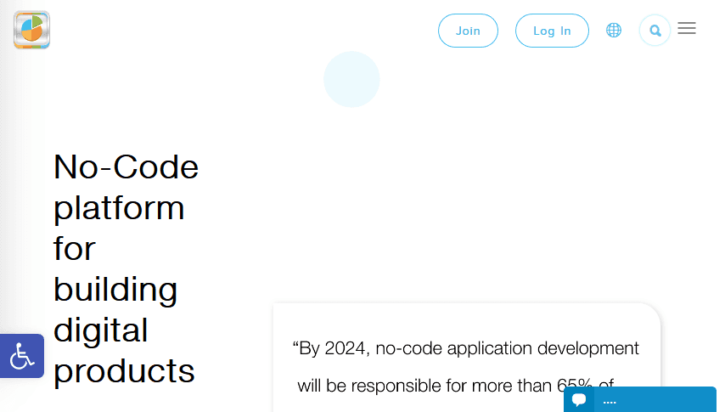This screenshot has width=725, height=412.
Task: Click the word "products" in heading
Action: (124, 370)
